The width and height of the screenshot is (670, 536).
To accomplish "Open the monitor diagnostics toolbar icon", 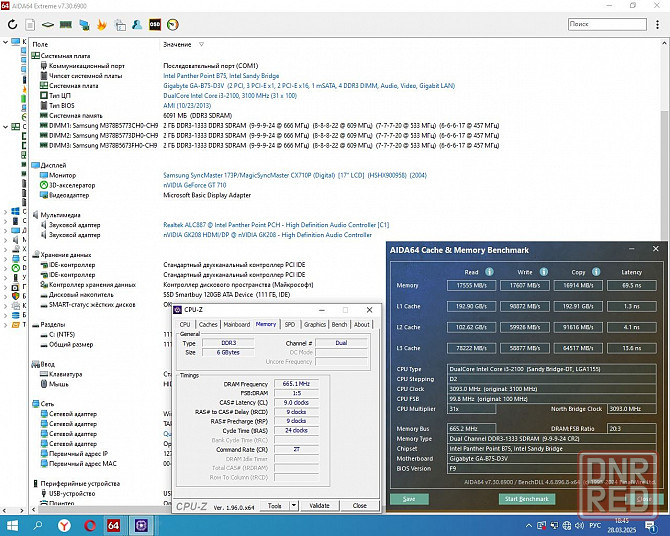I will [84, 25].
